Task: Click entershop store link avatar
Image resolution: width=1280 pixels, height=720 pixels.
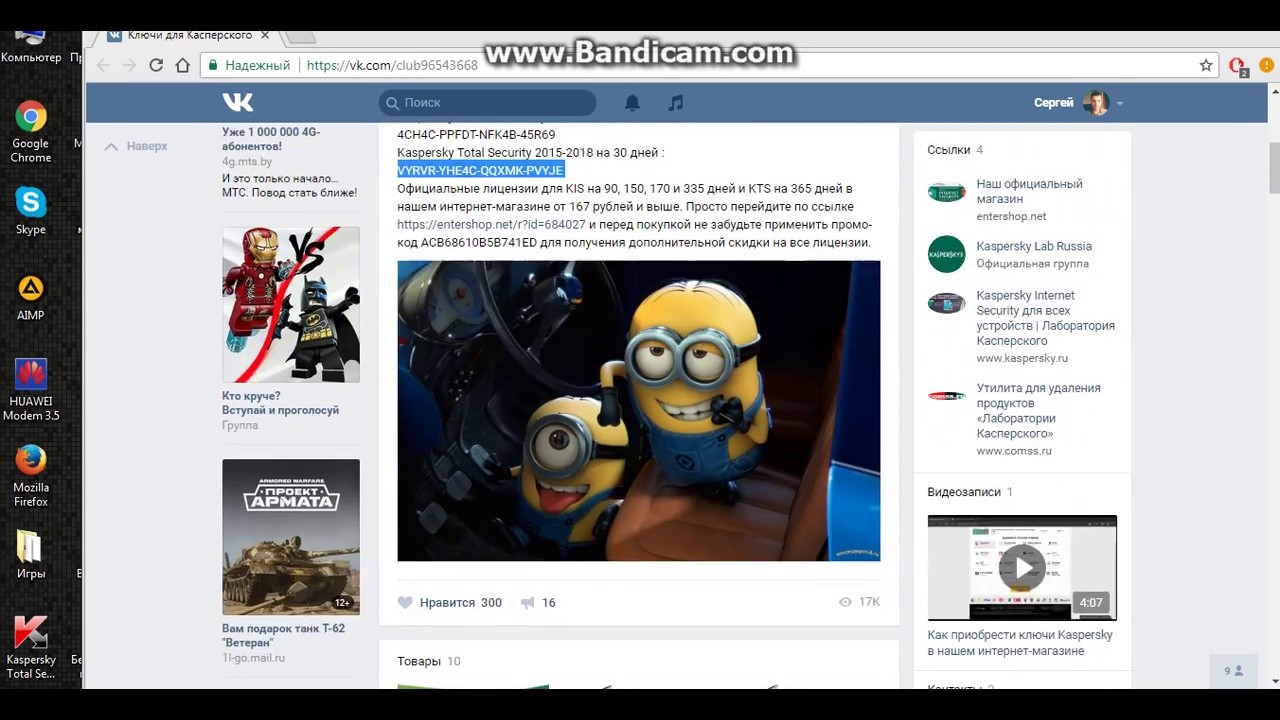Action: [946, 192]
